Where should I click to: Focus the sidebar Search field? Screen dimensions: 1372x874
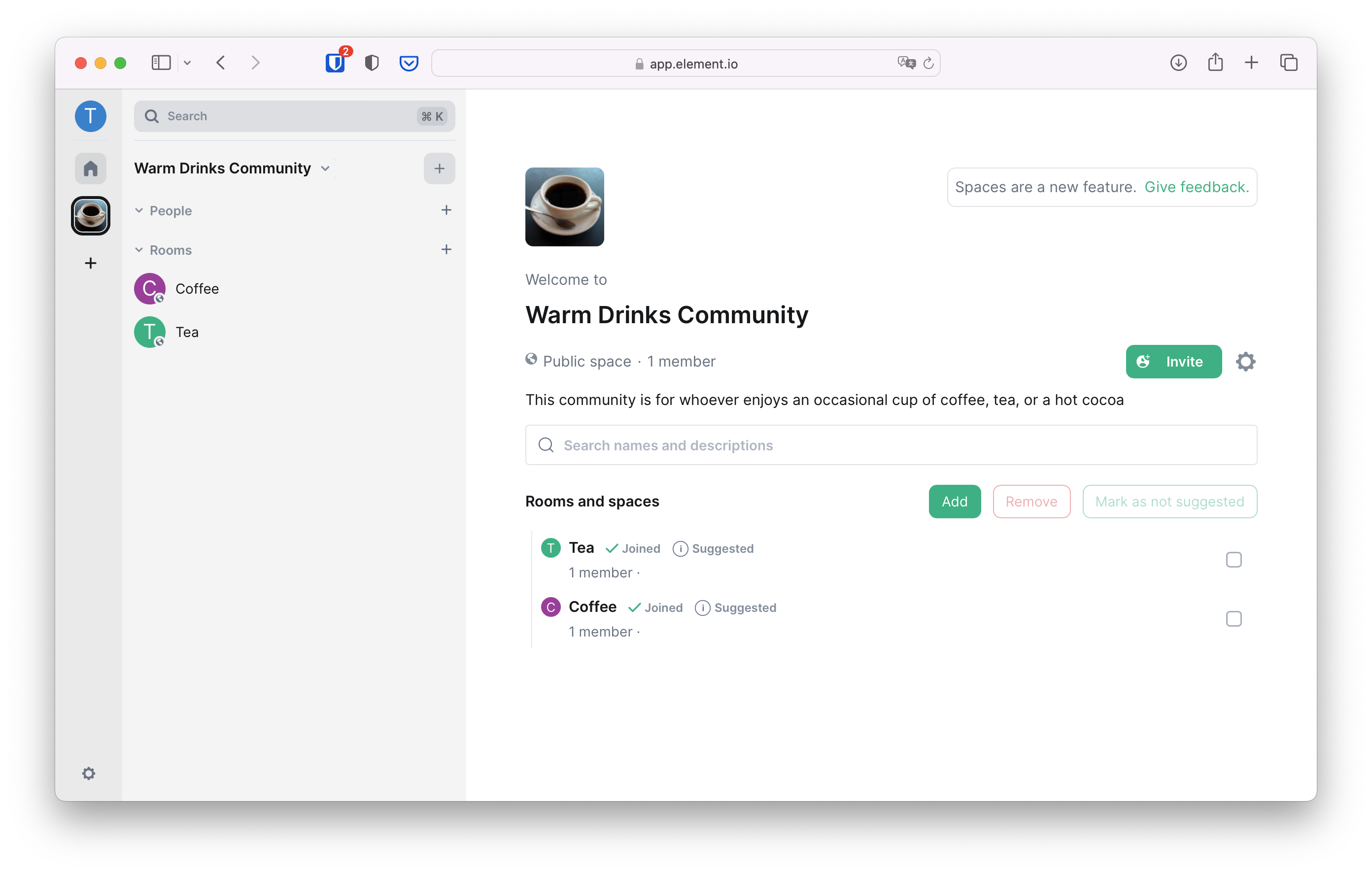[294, 116]
